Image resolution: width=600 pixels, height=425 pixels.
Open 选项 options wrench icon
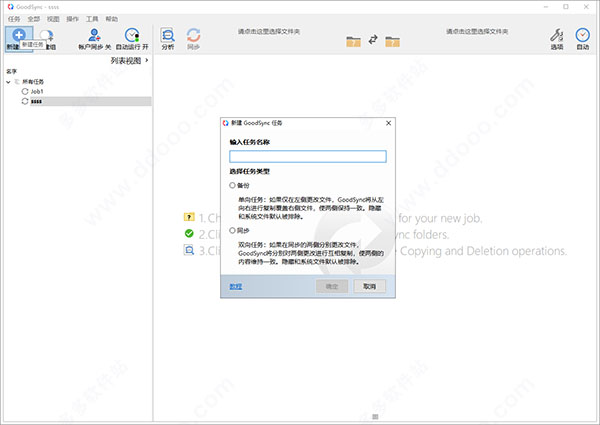point(557,35)
